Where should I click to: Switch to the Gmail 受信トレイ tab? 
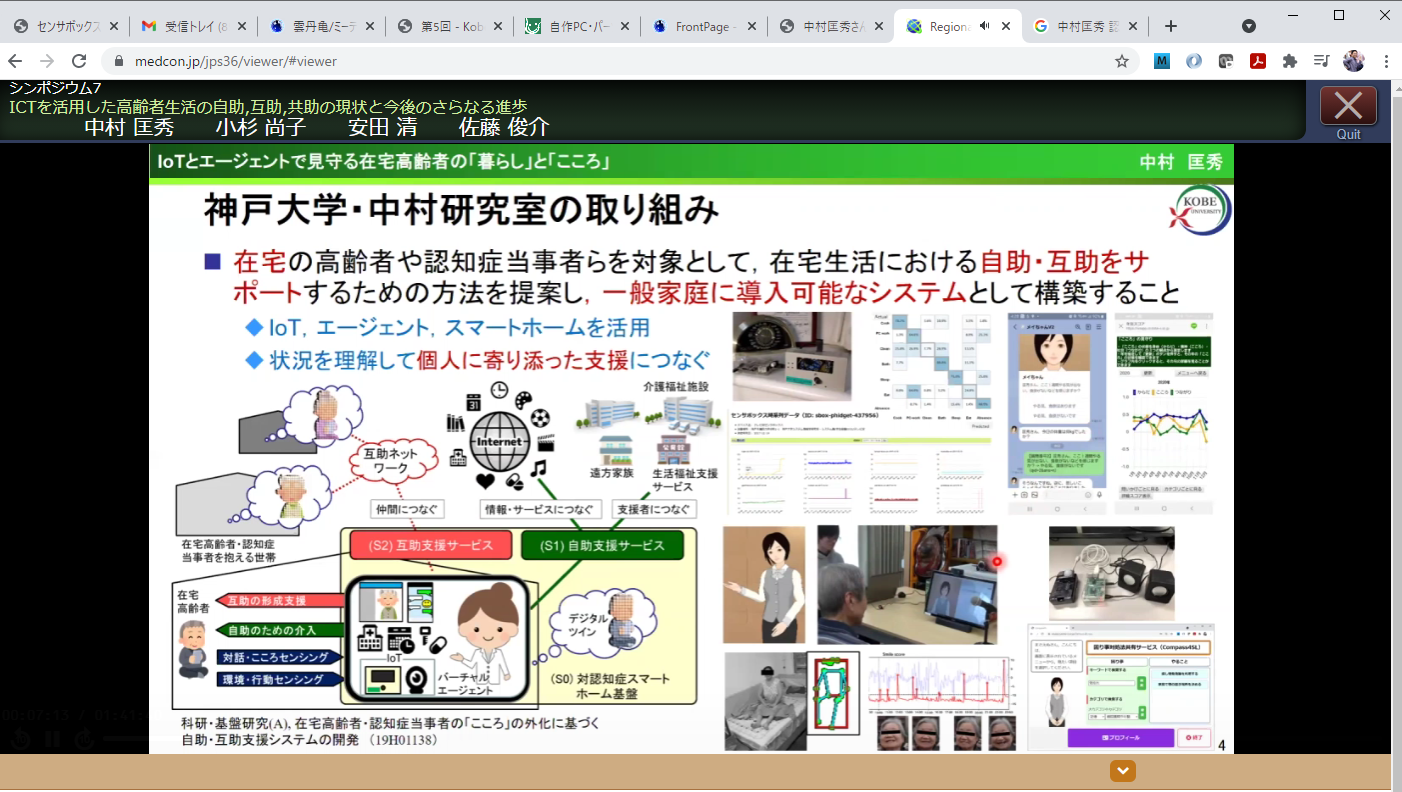click(190, 26)
